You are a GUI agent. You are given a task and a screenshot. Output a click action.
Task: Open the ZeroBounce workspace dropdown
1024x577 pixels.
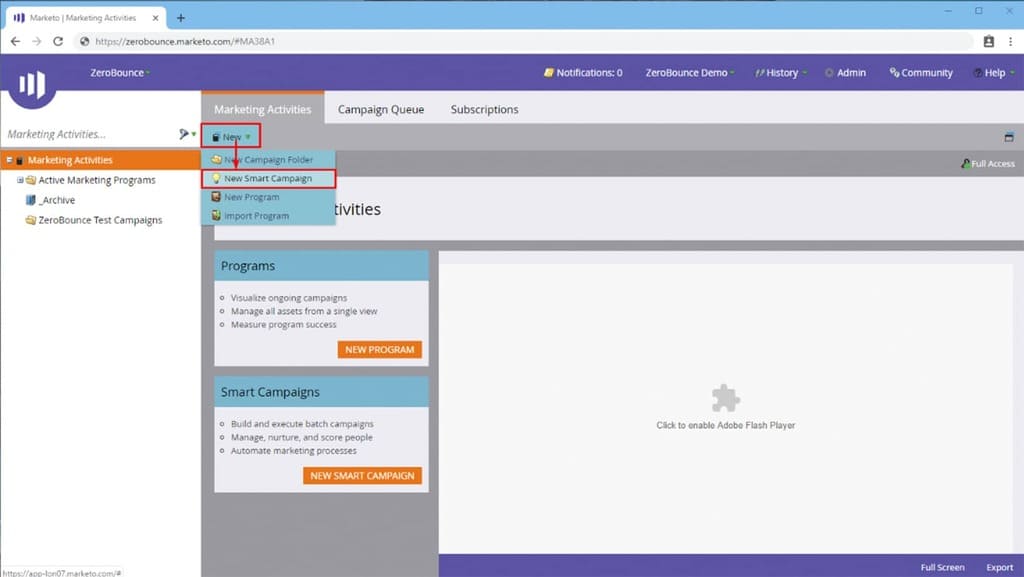[x=120, y=72]
